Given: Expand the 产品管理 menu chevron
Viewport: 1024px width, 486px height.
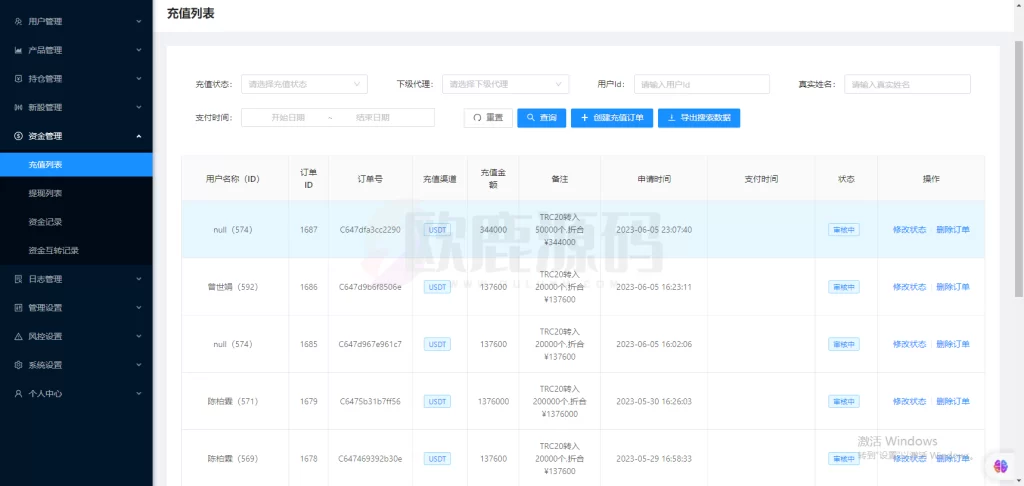Looking at the screenshot, I should pos(138,50).
